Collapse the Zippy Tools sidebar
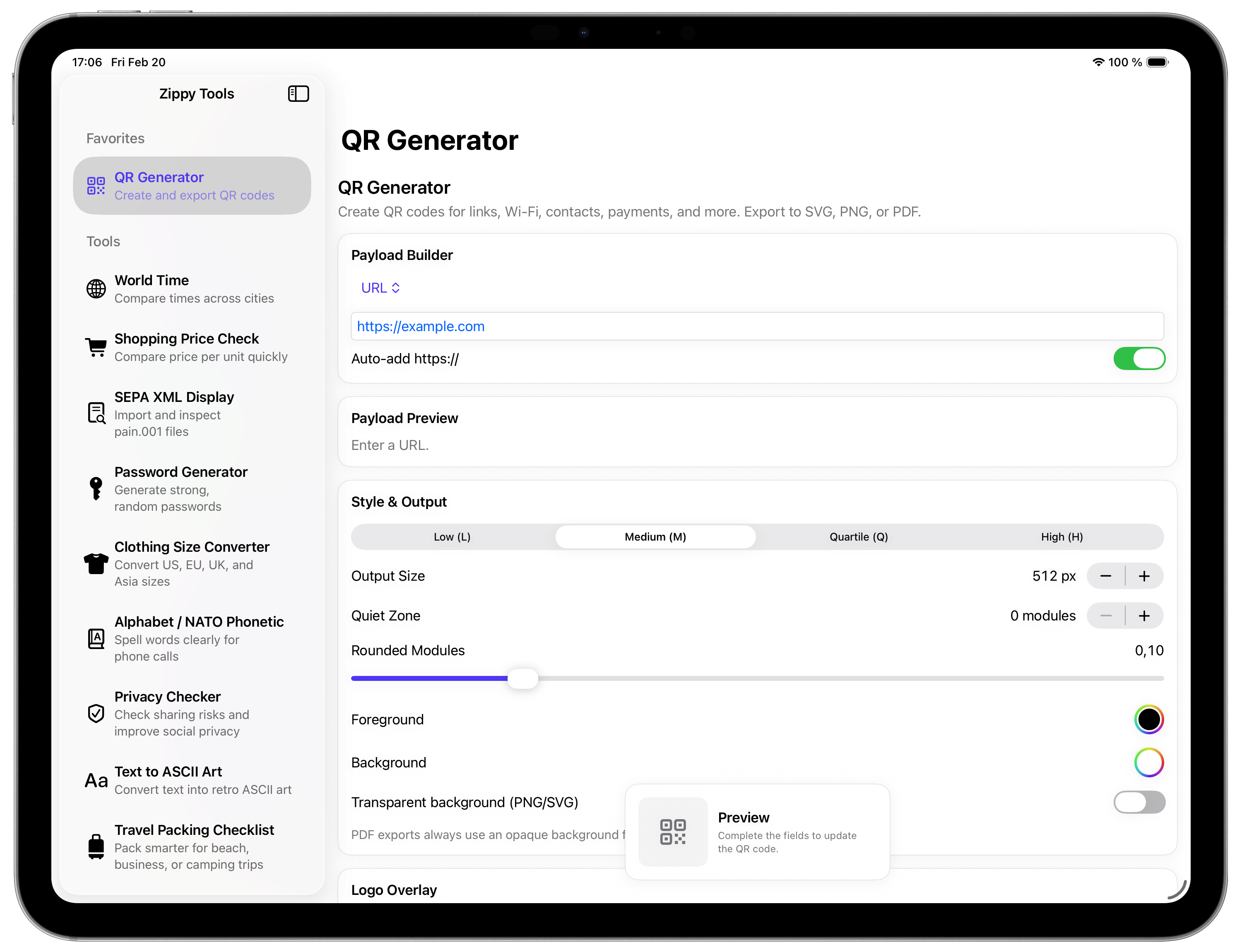 299,93
